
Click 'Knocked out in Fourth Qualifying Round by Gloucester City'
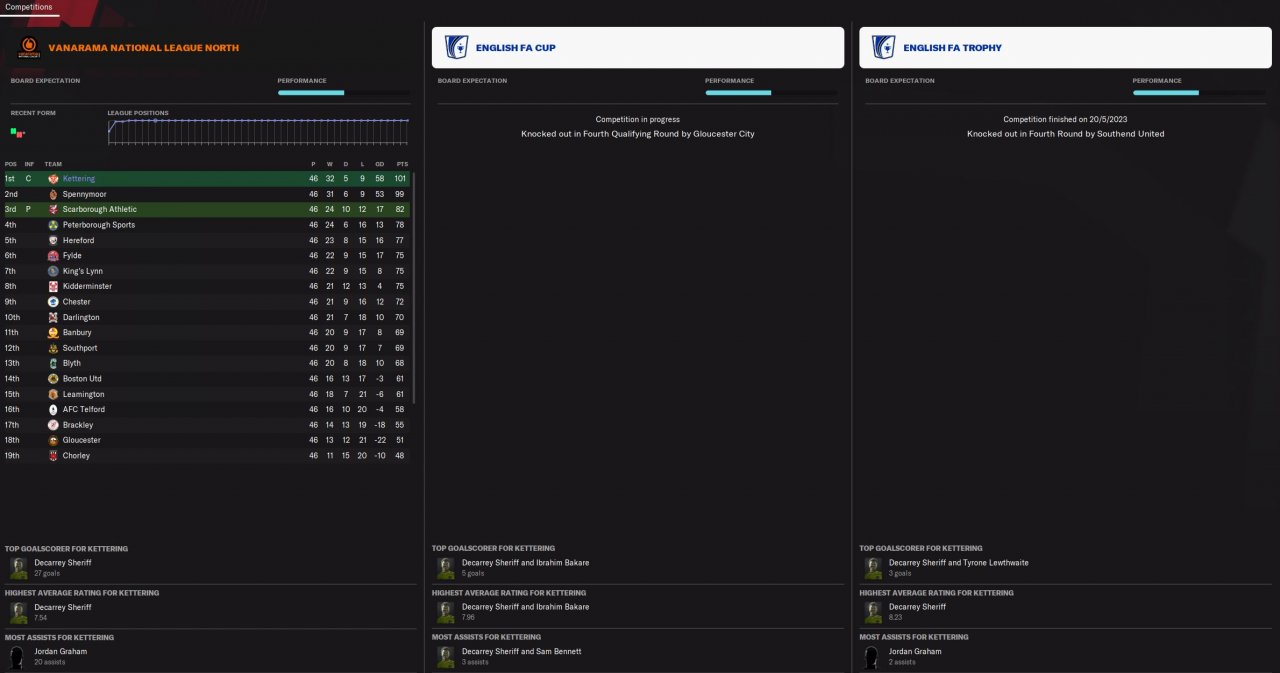pos(638,134)
